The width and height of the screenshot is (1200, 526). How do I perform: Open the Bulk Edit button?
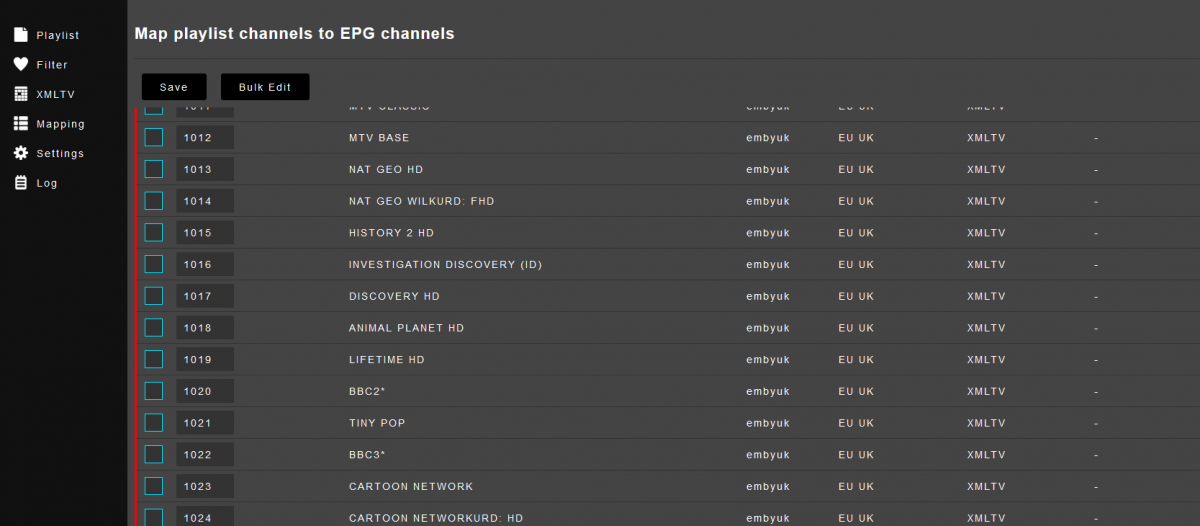[265, 87]
